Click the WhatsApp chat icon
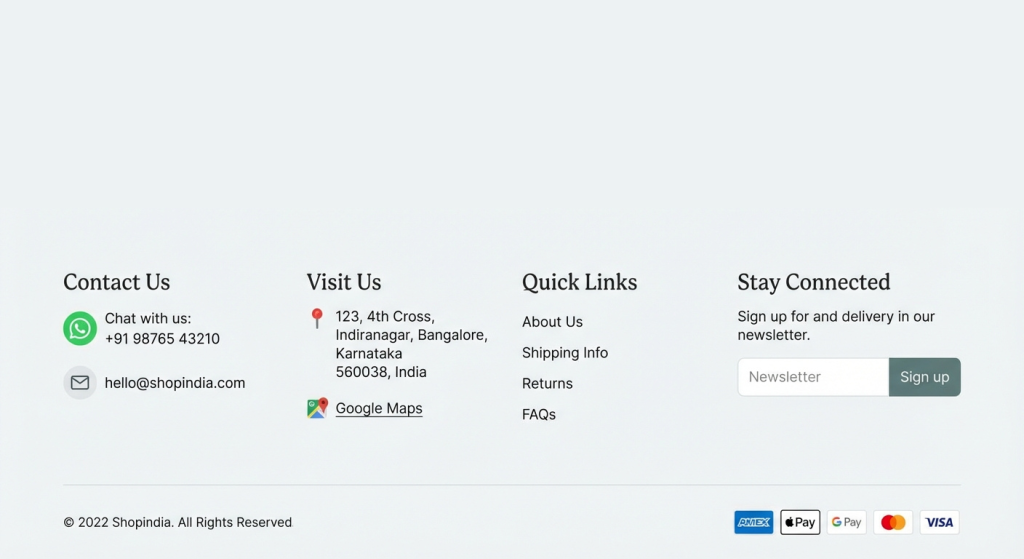Image resolution: width=1024 pixels, height=559 pixels. [x=80, y=328]
